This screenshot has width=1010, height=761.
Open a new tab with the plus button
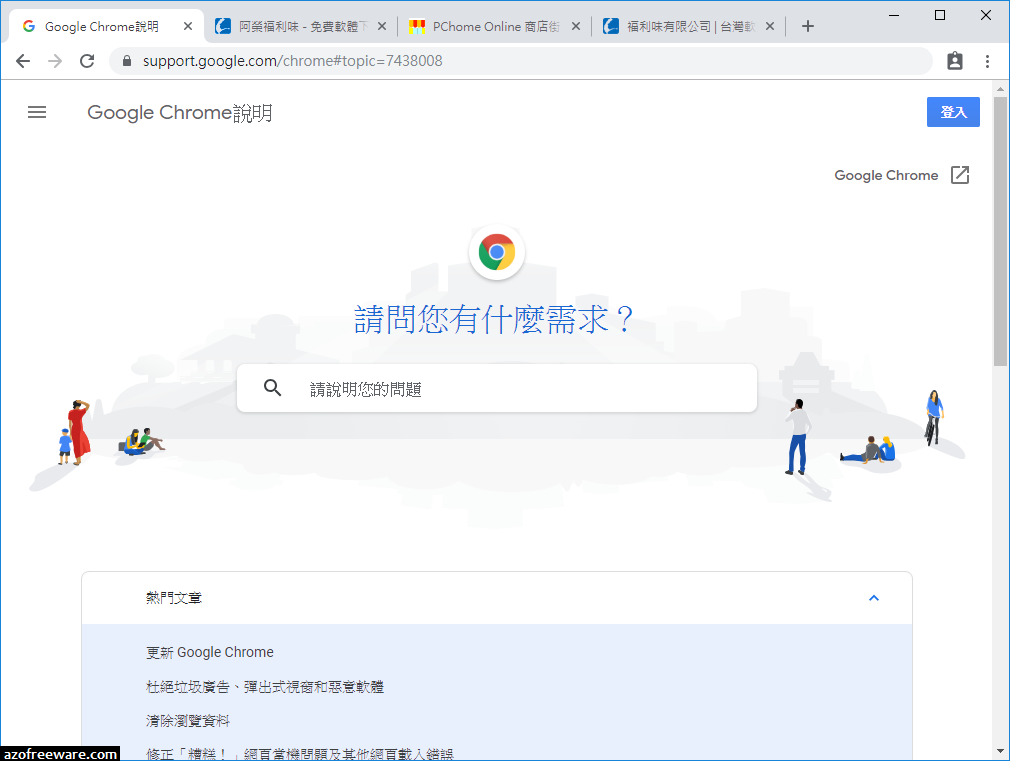point(808,26)
